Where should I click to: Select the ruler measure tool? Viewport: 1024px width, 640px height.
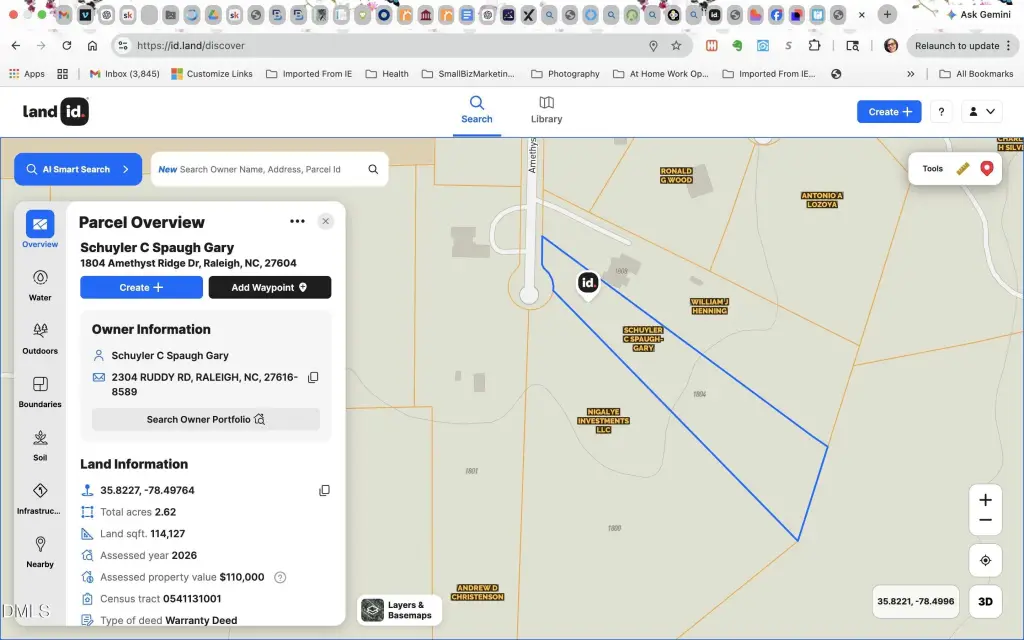pyautogui.click(x=963, y=168)
